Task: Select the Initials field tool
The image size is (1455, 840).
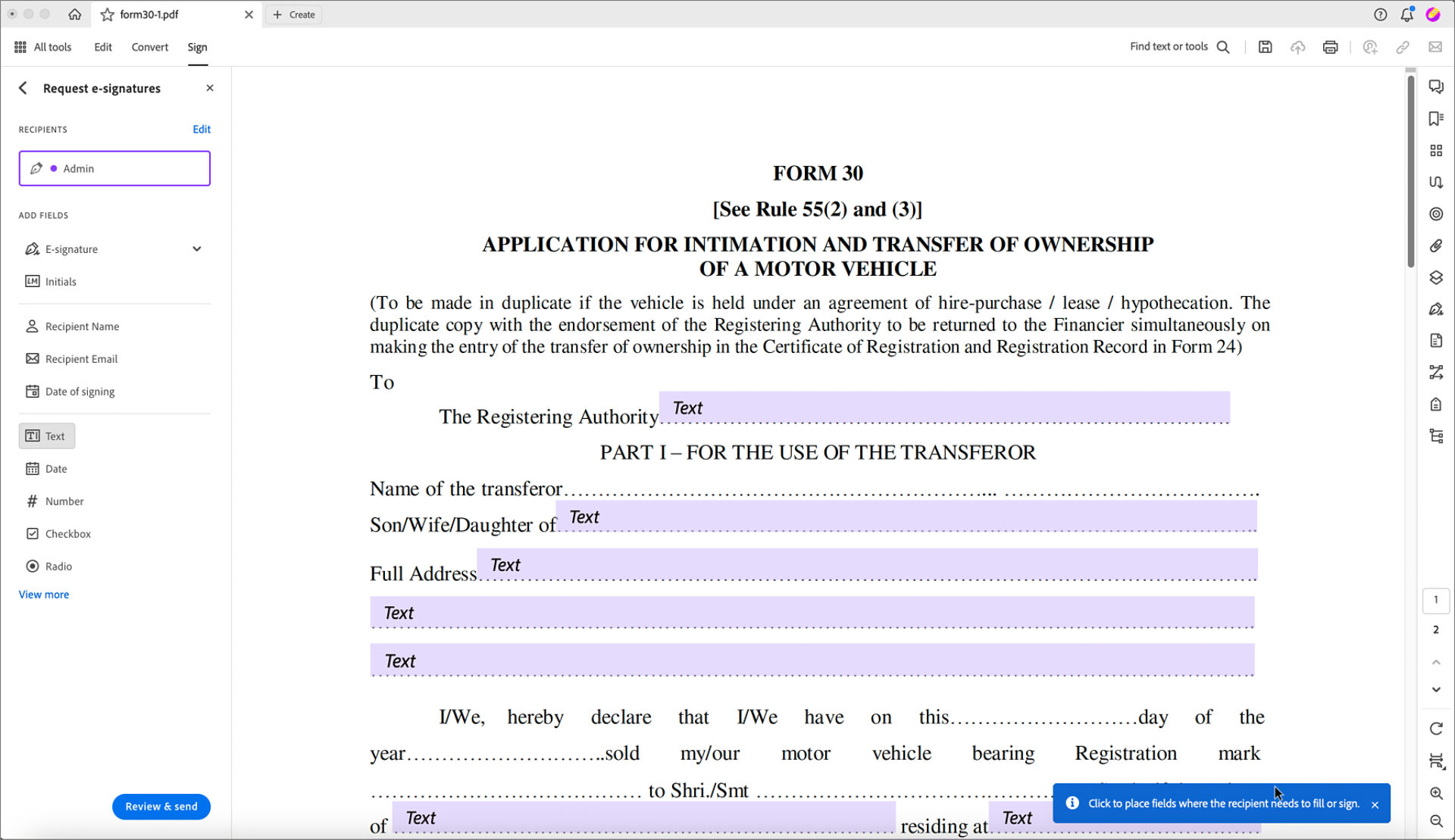Action: tap(61, 281)
